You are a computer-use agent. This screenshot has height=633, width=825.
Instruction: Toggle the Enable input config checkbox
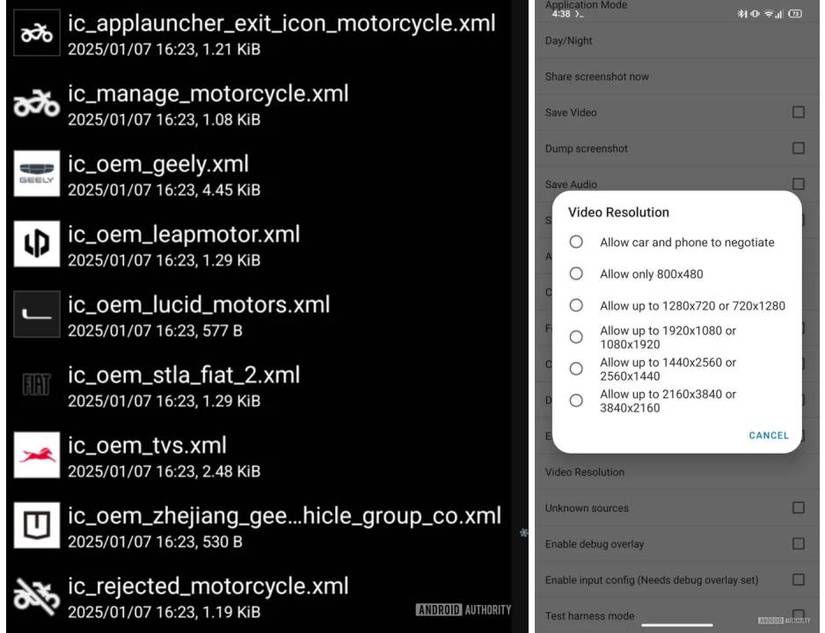[x=798, y=580]
